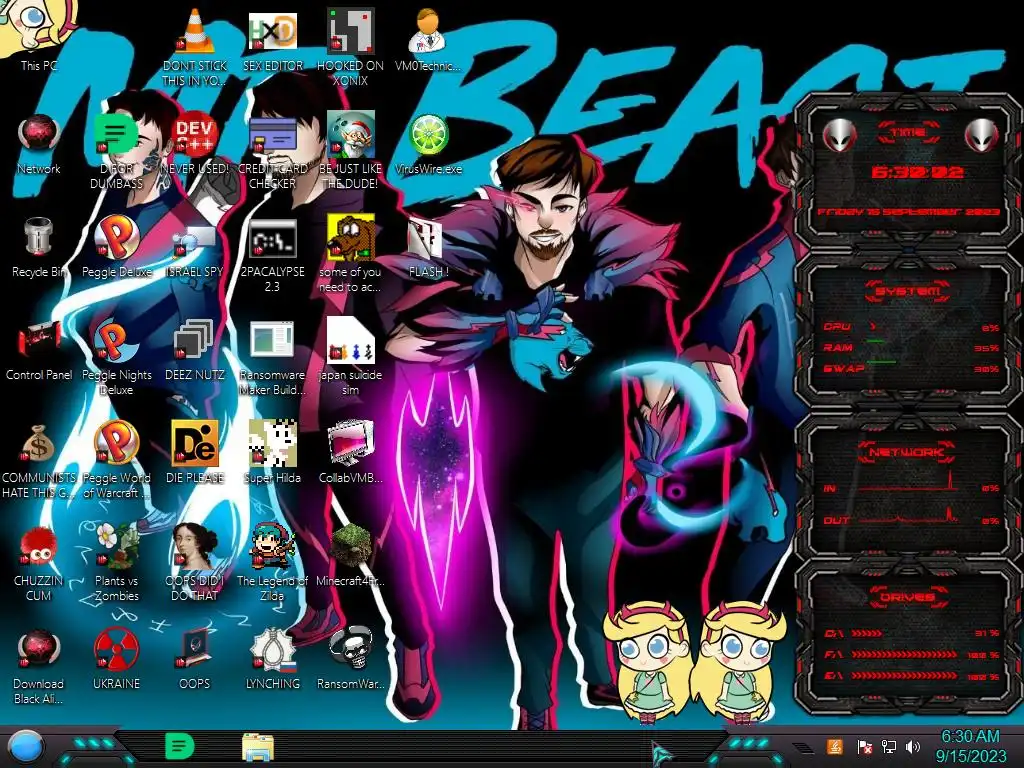Open the VM0Technic desktop shortcut

pyautogui.click(x=428, y=33)
